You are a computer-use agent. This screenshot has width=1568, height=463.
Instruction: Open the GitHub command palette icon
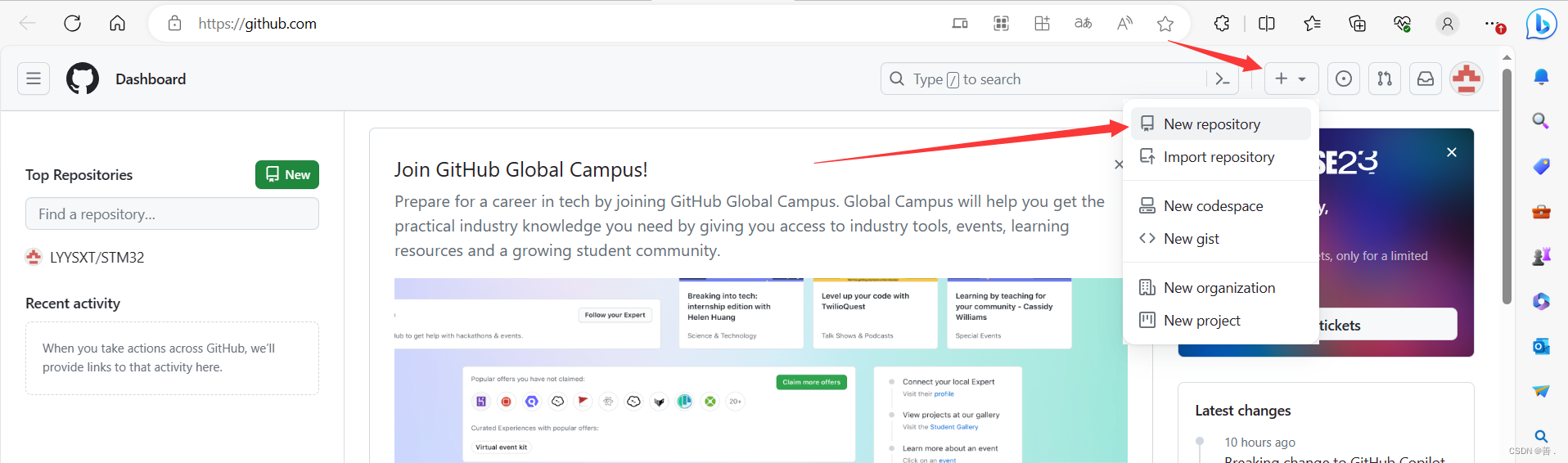pos(1223,79)
